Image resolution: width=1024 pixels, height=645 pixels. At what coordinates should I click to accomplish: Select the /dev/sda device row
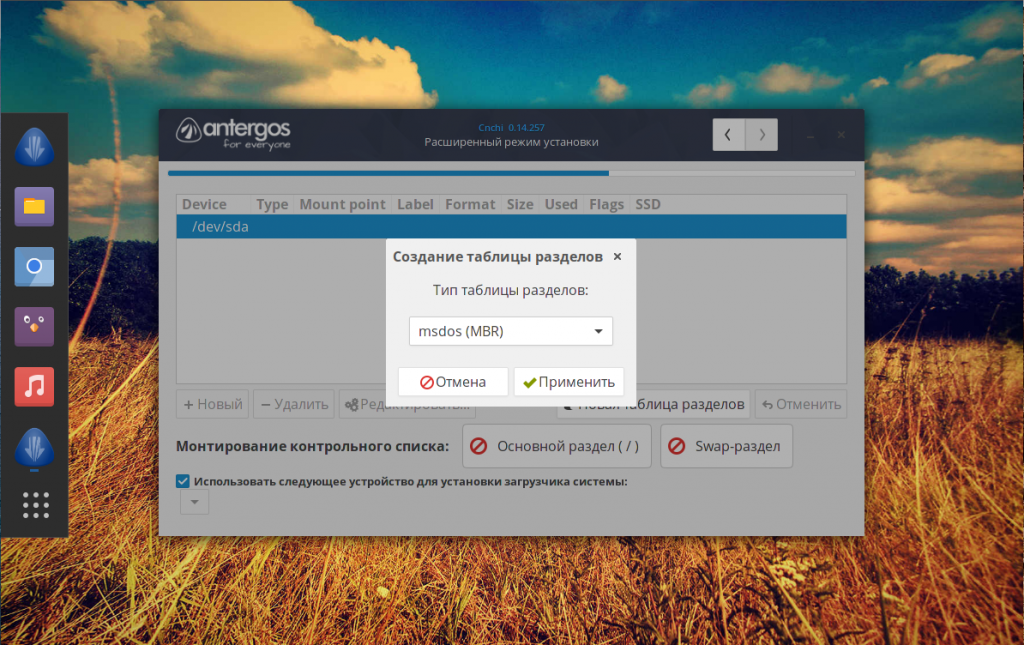(511, 227)
